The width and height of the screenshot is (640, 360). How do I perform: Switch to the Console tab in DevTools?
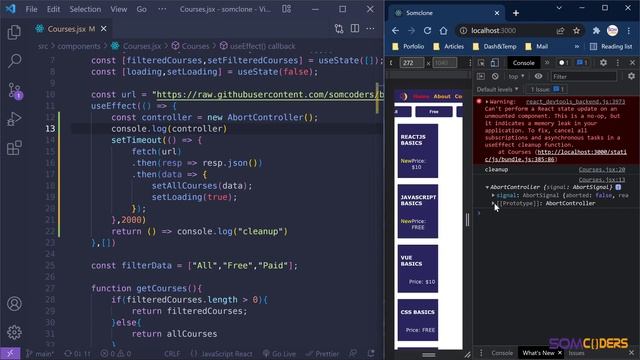523,63
